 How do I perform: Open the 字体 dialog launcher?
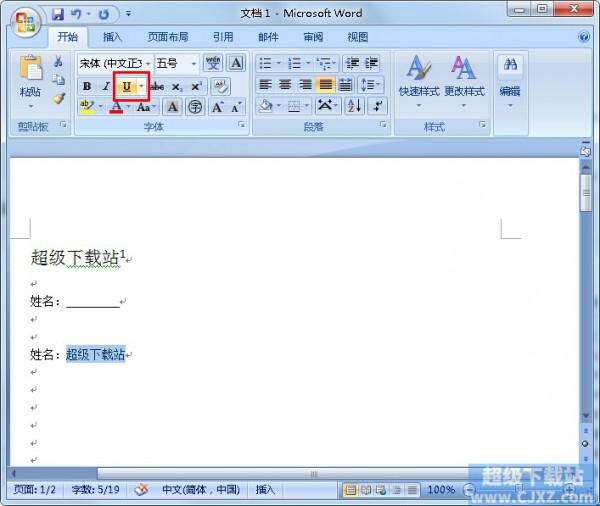tap(241, 124)
